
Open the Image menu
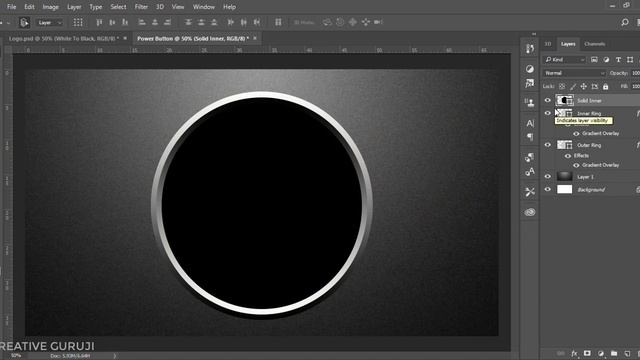click(51, 7)
